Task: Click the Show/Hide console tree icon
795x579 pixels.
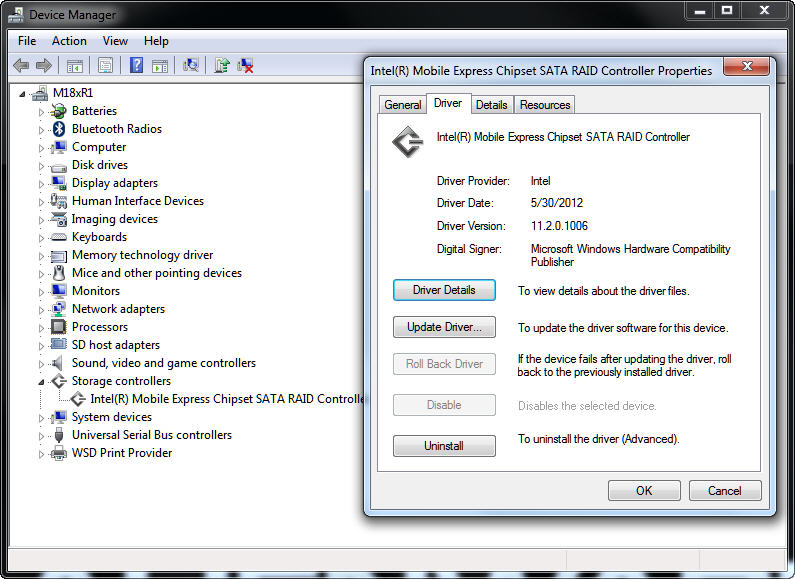Action: point(75,65)
